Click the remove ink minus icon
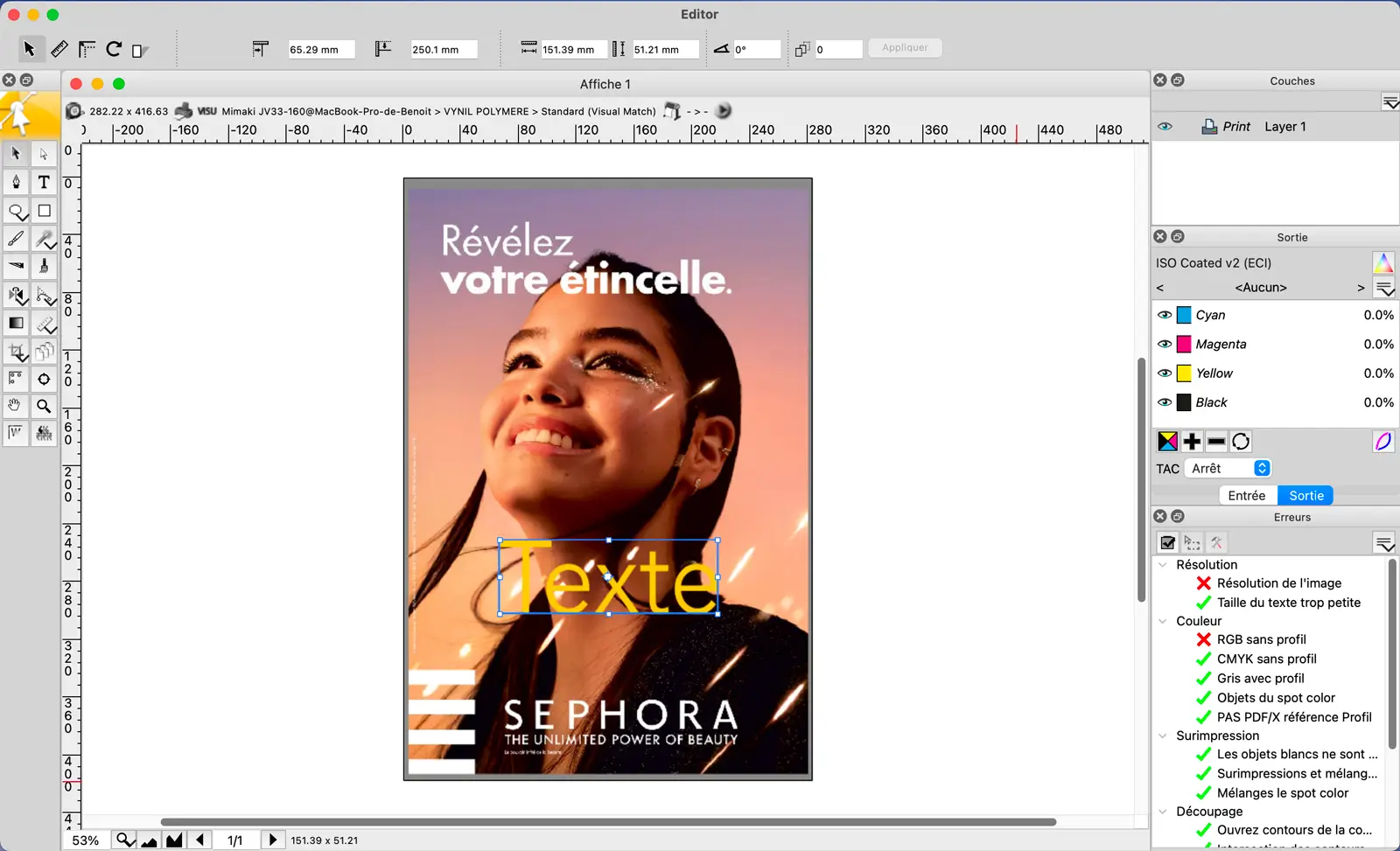The width and height of the screenshot is (1400, 851). point(1216,442)
